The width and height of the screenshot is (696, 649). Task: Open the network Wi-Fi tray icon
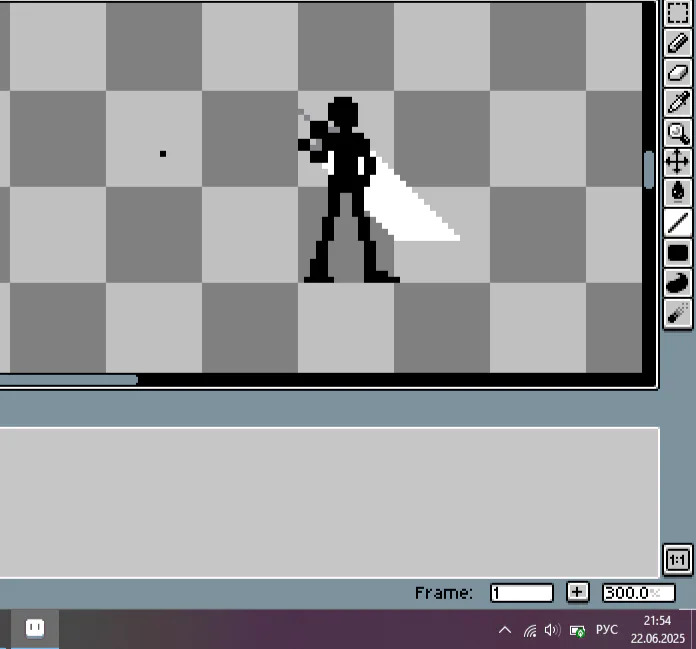[x=530, y=630]
